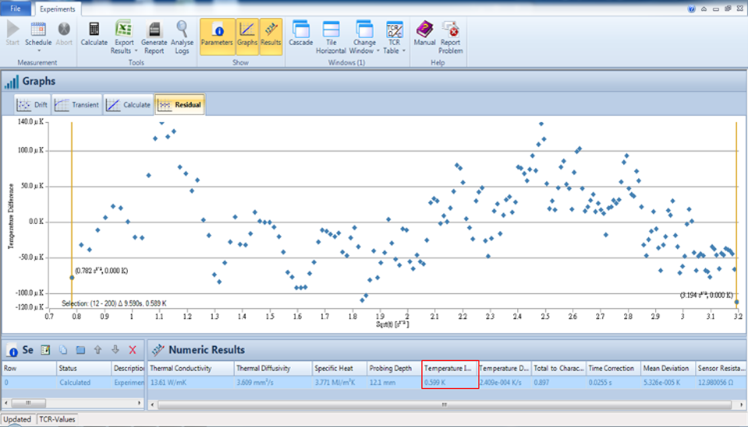Expand TCR Table dropdown arrow
748x427 pixels.
click(404, 51)
